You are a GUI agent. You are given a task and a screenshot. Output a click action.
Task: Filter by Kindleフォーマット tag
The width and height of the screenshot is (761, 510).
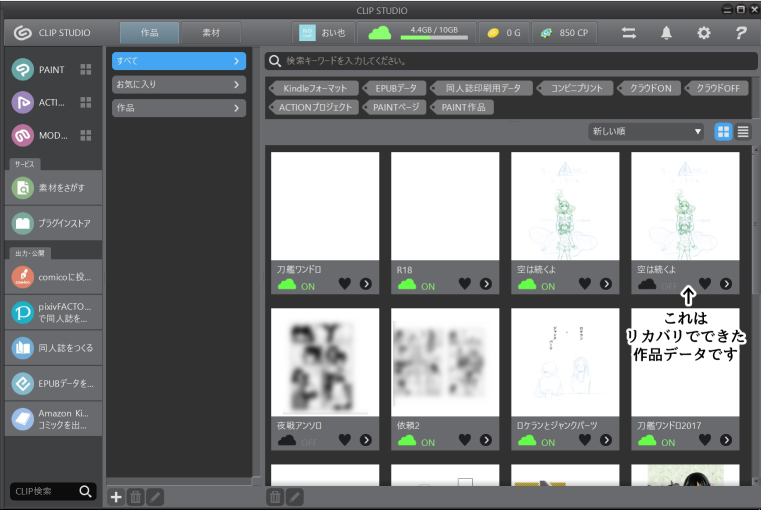click(314, 88)
